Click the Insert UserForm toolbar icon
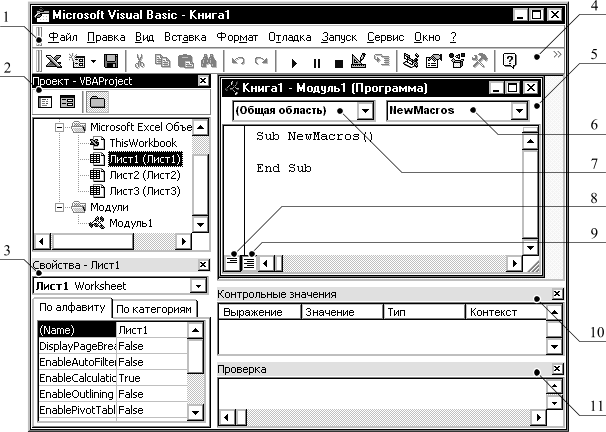 (77, 61)
